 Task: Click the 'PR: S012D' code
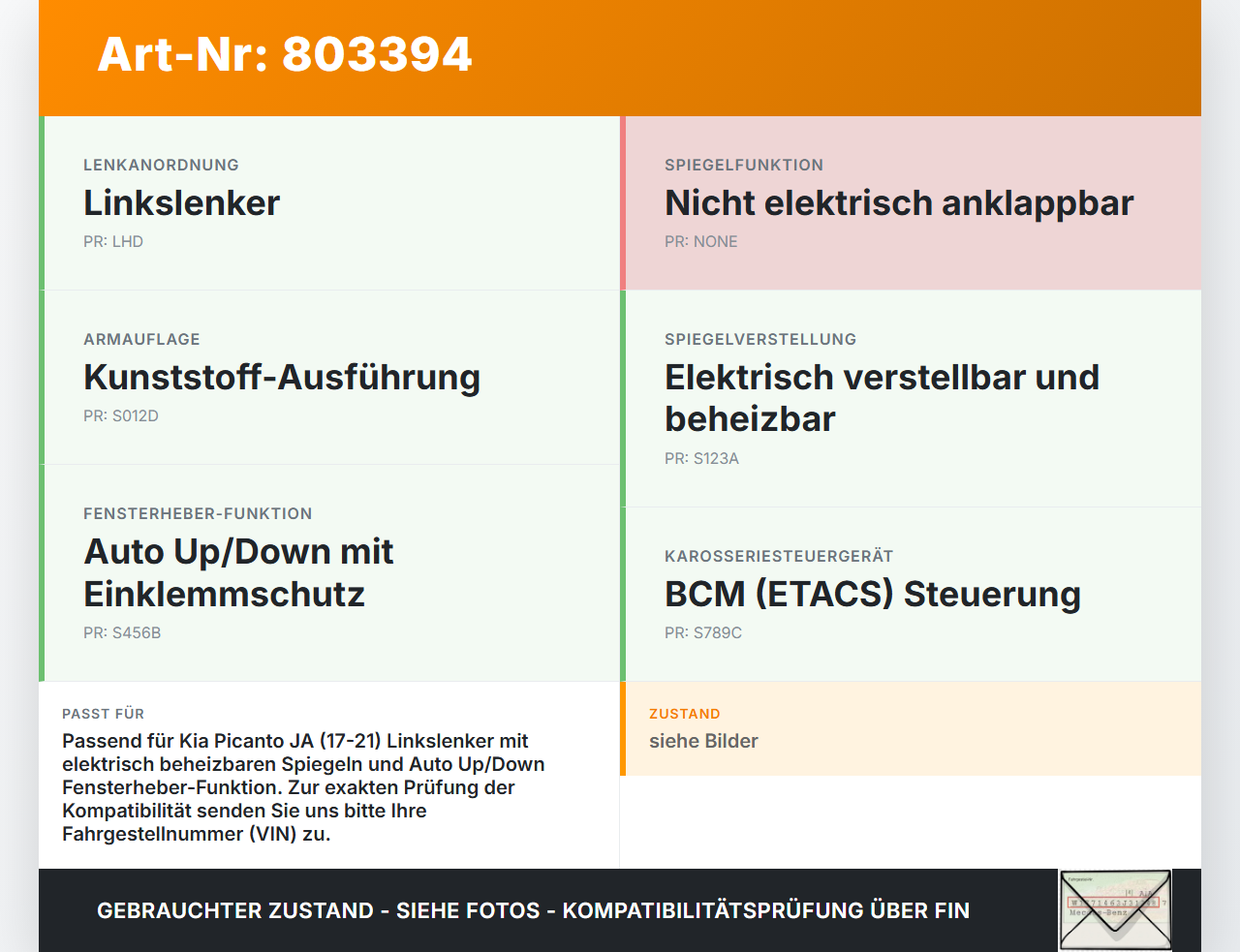click(121, 415)
